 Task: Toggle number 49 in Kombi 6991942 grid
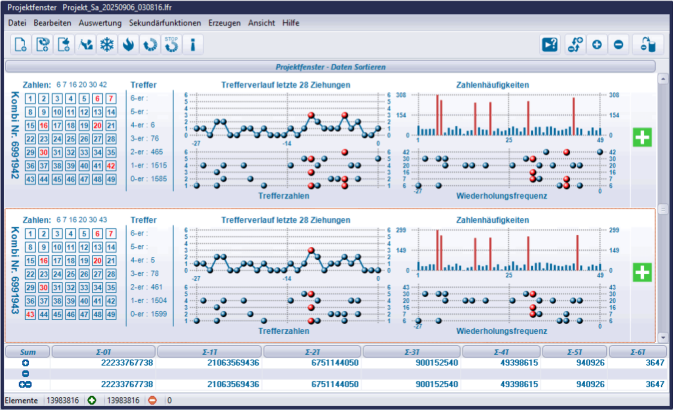tap(111, 179)
